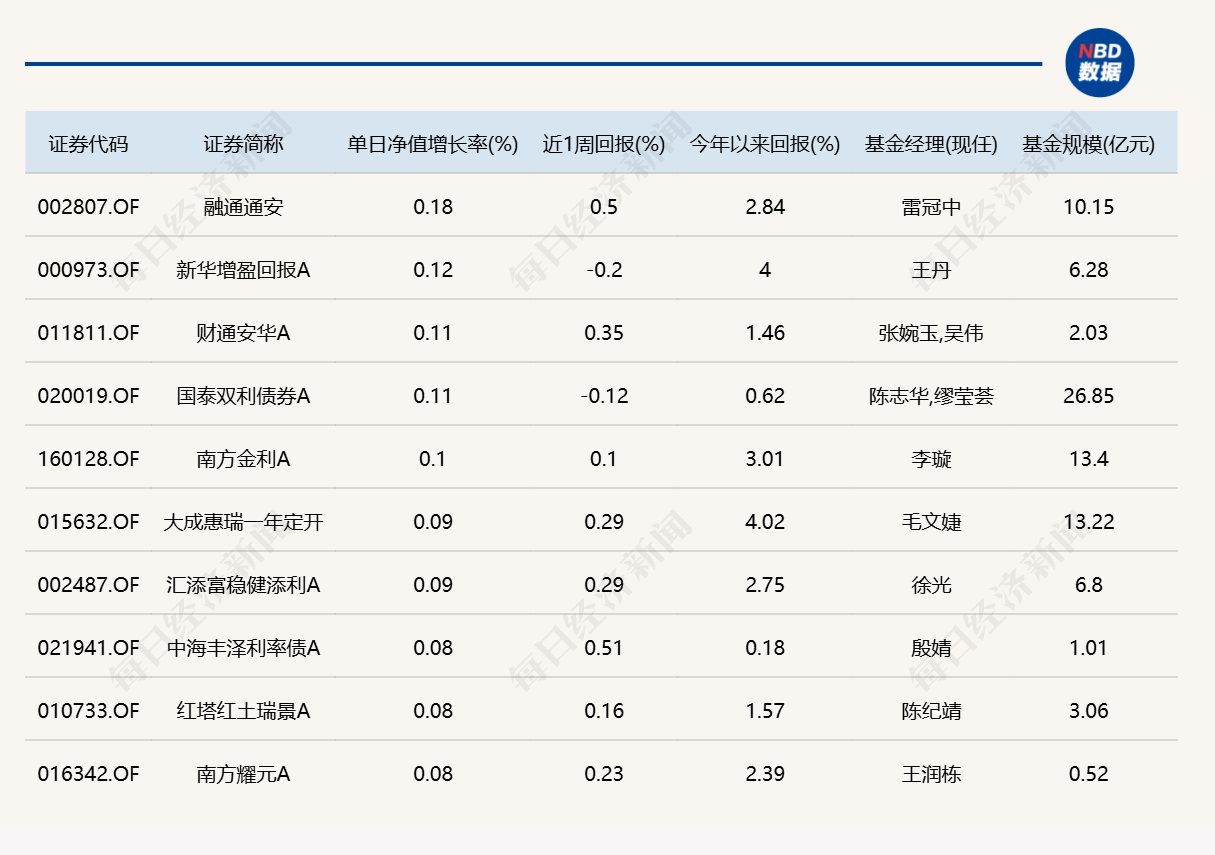Click year-to-date return 0.62
This screenshot has height=855, width=1215.
[x=765, y=396]
